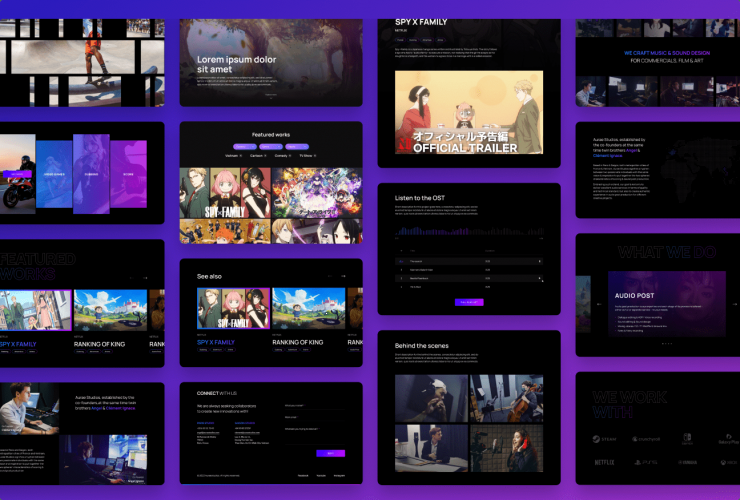Screen dimensions: 740x500
Task: Open the middle purple filter dropdown under Featured works
Action: pyautogui.click(x=270, y=147)
